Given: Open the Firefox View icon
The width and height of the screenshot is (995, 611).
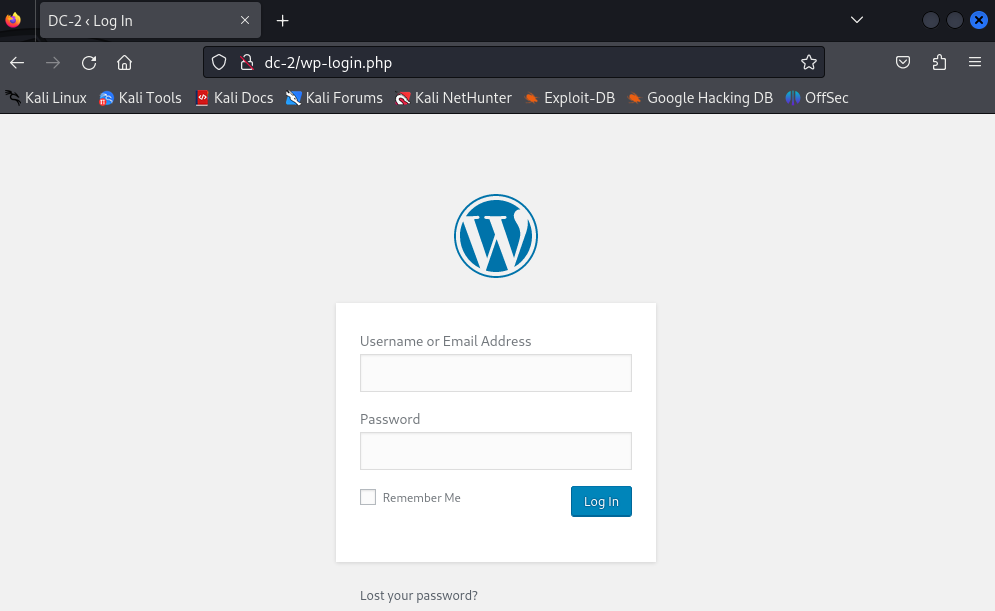Looking at the screenshot, I should click(13, 20).
